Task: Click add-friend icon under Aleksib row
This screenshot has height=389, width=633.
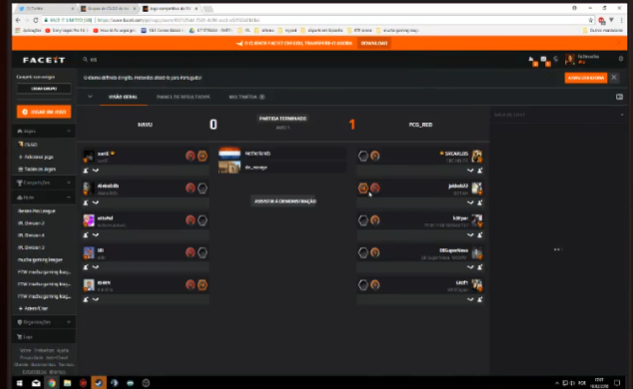Action: (86, 203)
